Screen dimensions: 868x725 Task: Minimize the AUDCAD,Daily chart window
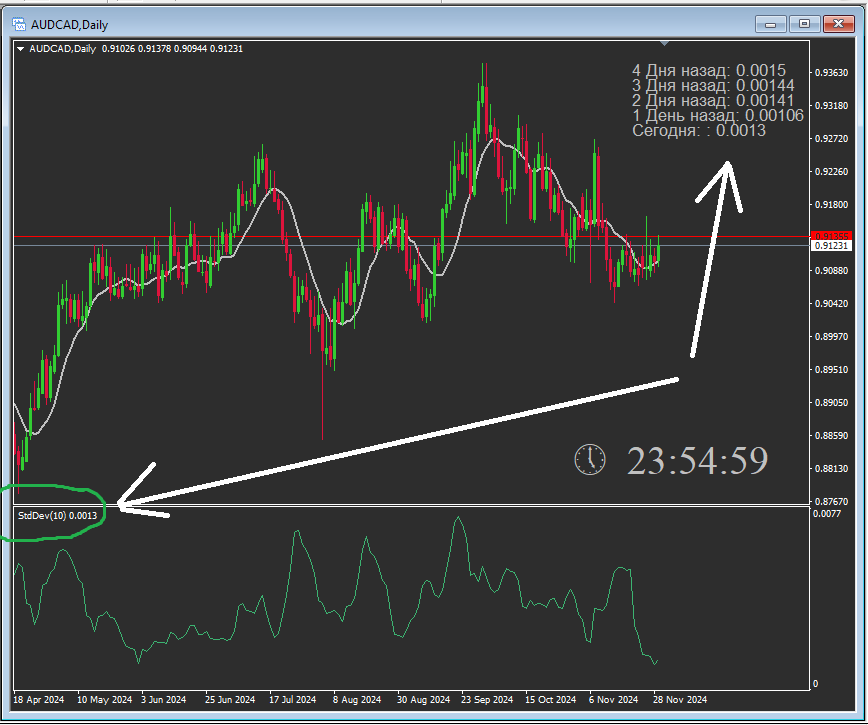click(x=771, y=24)
